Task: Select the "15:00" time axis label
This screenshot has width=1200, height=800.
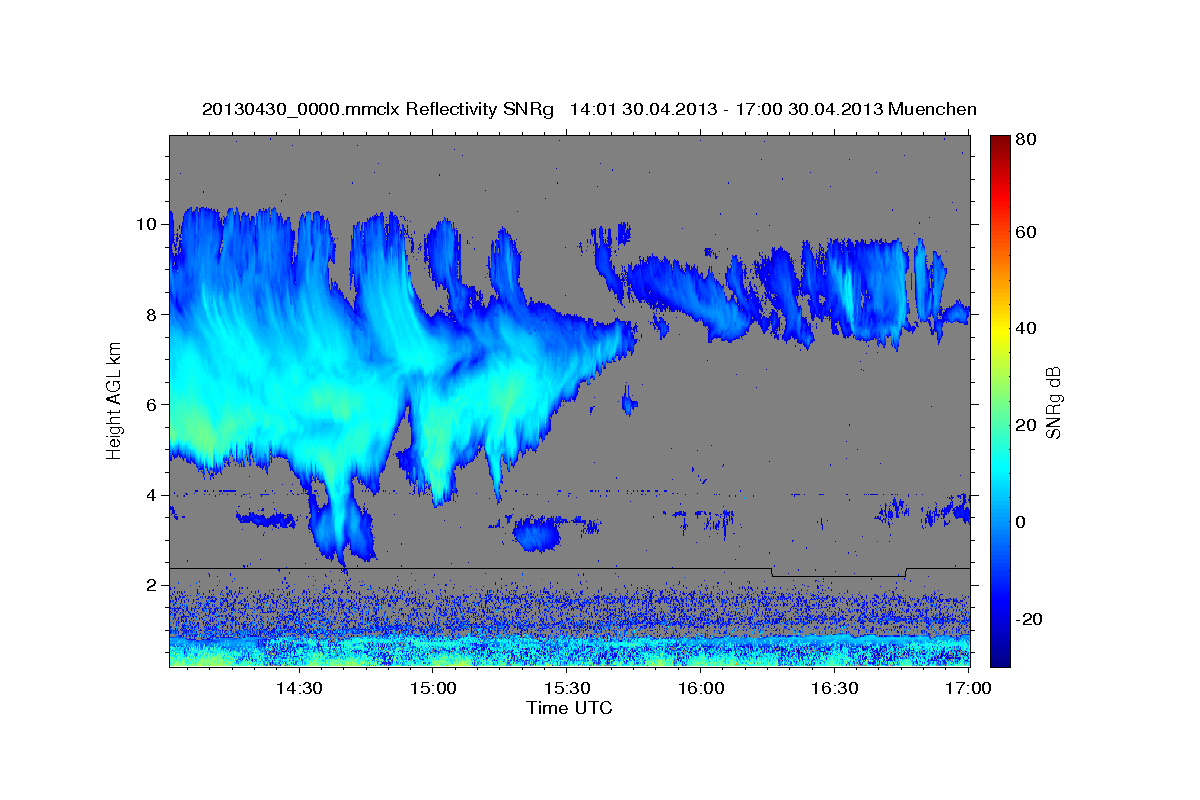Action: 433,689
